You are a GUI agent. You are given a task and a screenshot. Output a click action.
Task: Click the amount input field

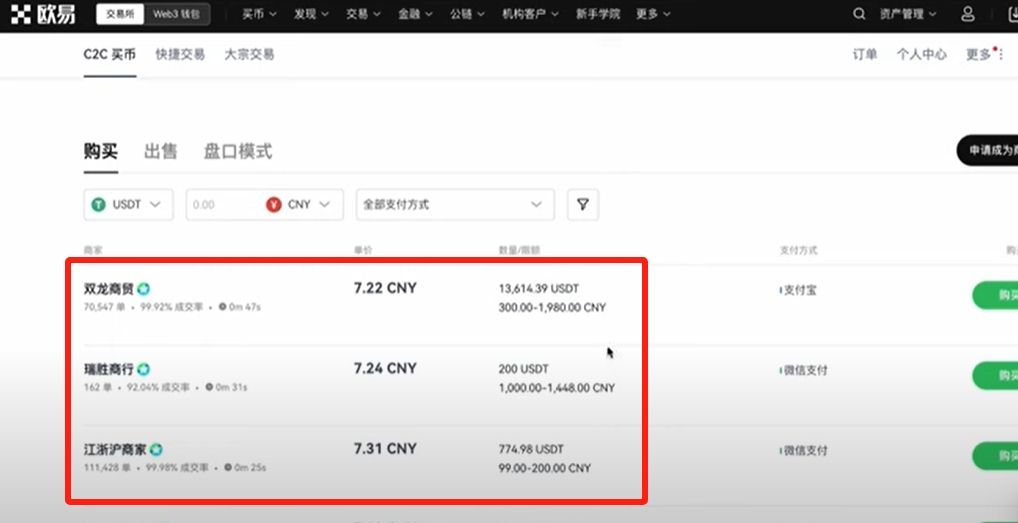(x=224, y=204)
